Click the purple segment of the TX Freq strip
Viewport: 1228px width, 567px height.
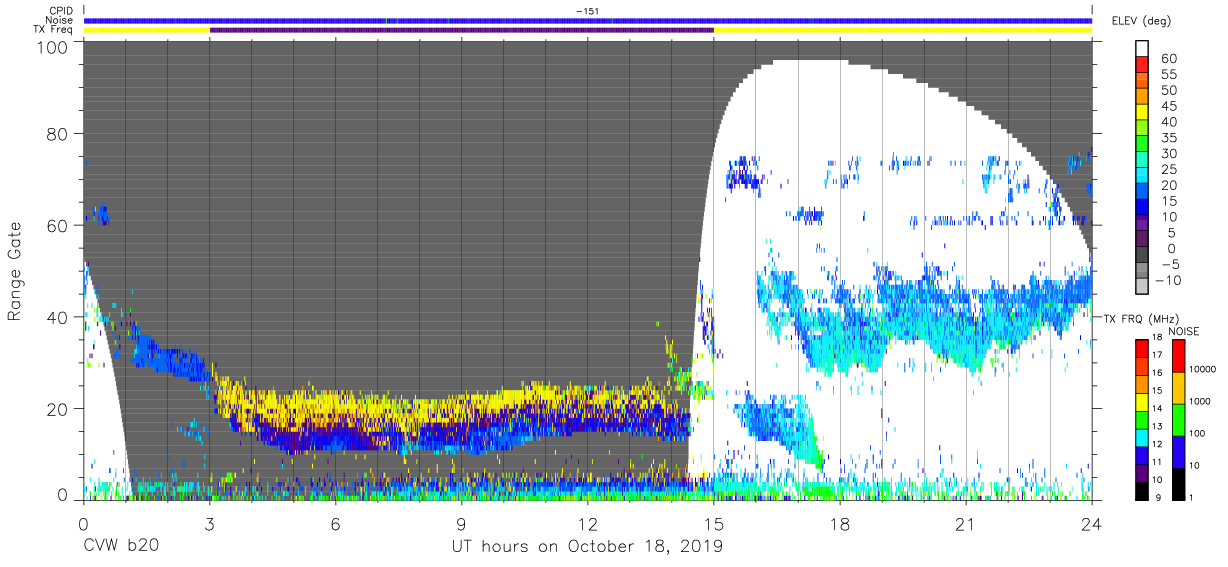click(x=462, y=30)
